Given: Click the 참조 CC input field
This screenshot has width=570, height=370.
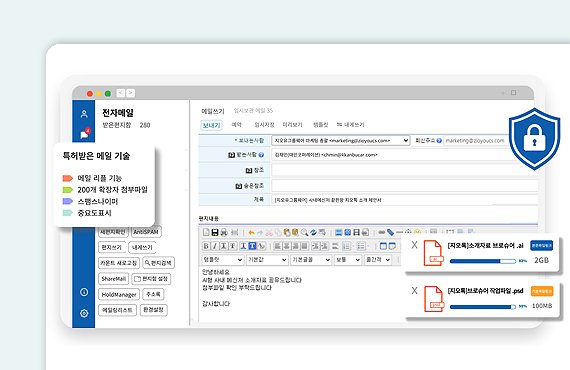Looking at the screenshot, I should [404, 170].
